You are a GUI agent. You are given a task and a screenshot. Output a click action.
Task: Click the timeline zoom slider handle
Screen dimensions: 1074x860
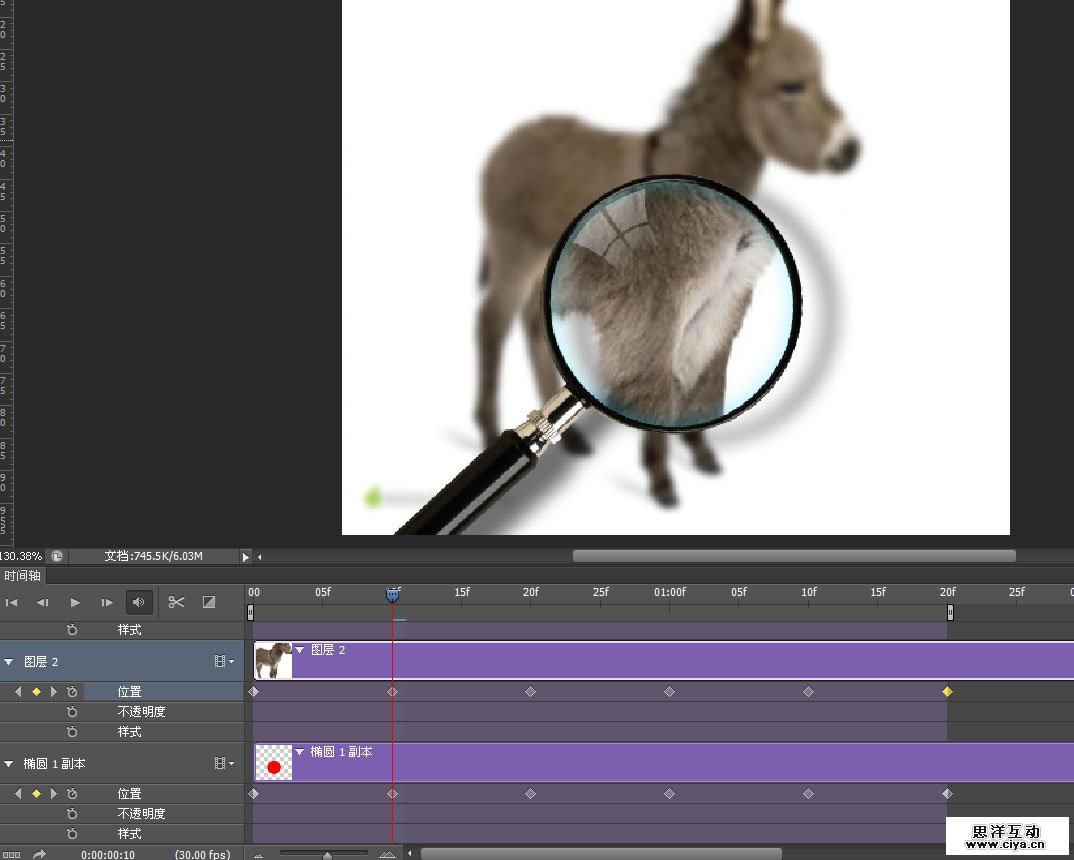[x=327, y=854]
